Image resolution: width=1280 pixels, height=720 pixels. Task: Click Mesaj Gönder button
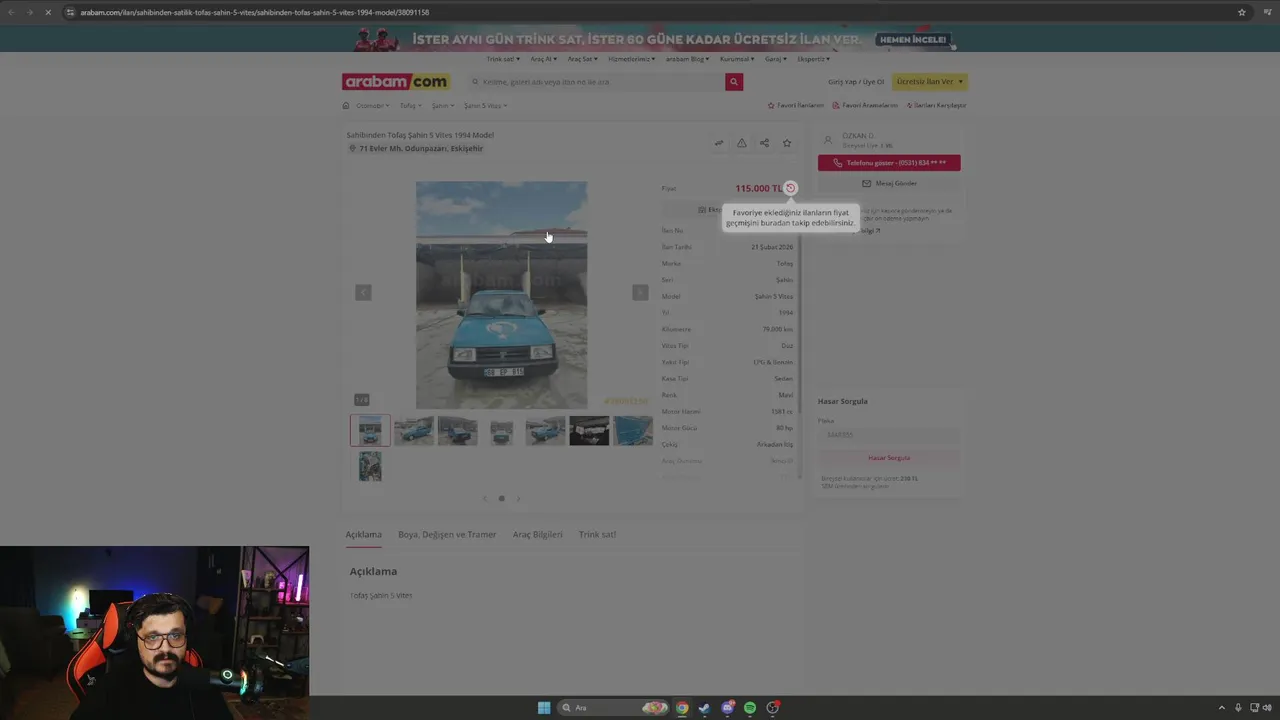click(889, 183)
